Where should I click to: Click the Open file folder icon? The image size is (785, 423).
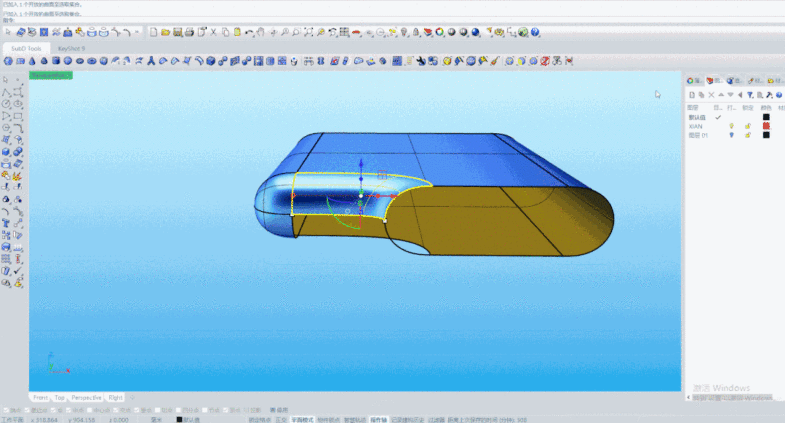click(x=165, y=32)
